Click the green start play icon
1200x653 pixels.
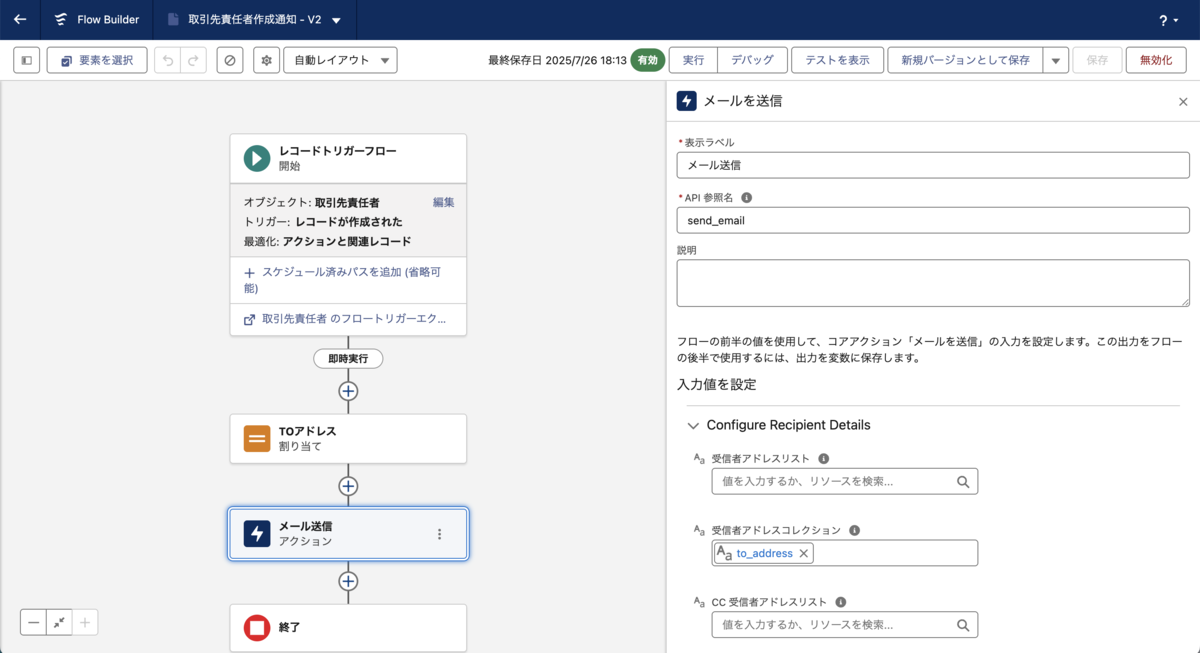(257, 158)
